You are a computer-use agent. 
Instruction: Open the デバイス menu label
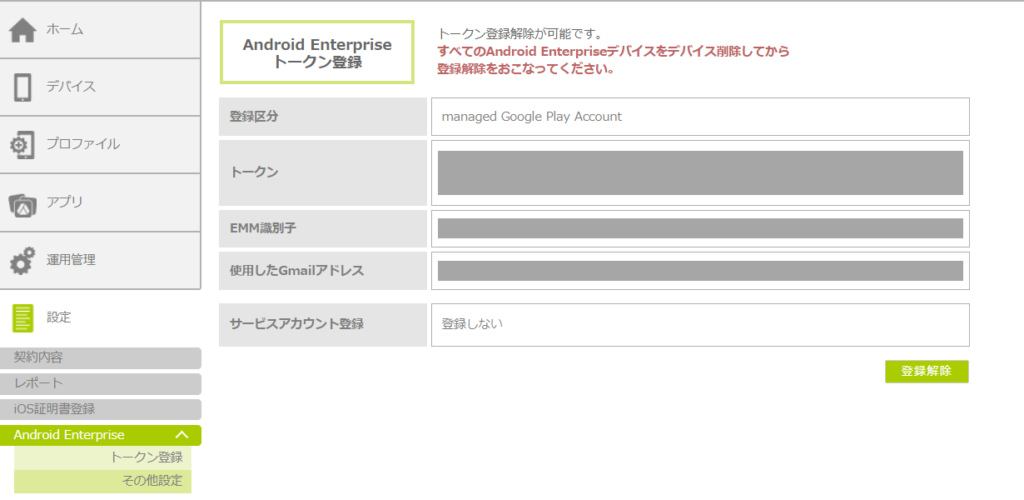coord(71,87)
